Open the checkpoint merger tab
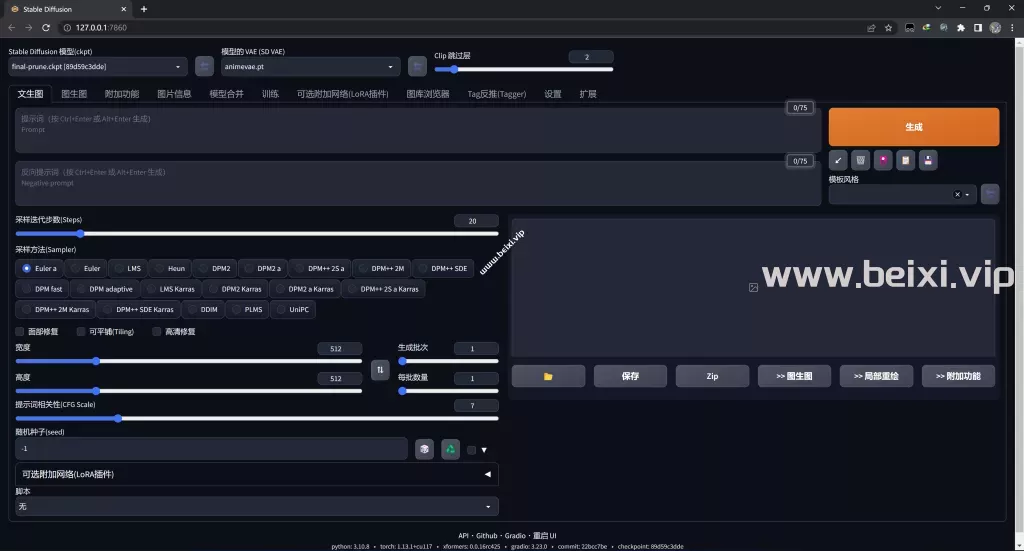 [227, 94]
